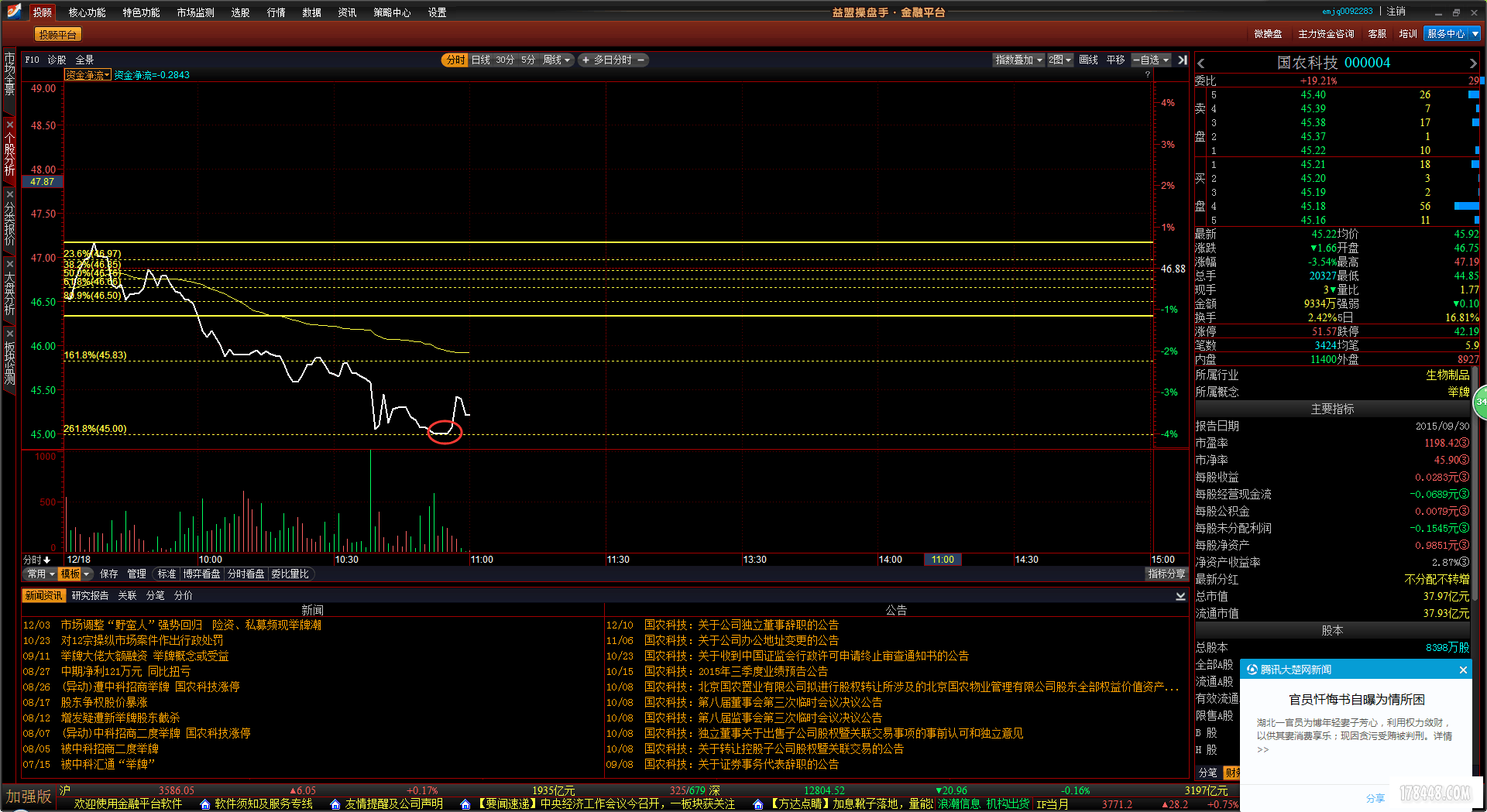This screenshot has width=1487, height=812.
Task: Click the 投顾平台 button
Action: click(58, 35)
